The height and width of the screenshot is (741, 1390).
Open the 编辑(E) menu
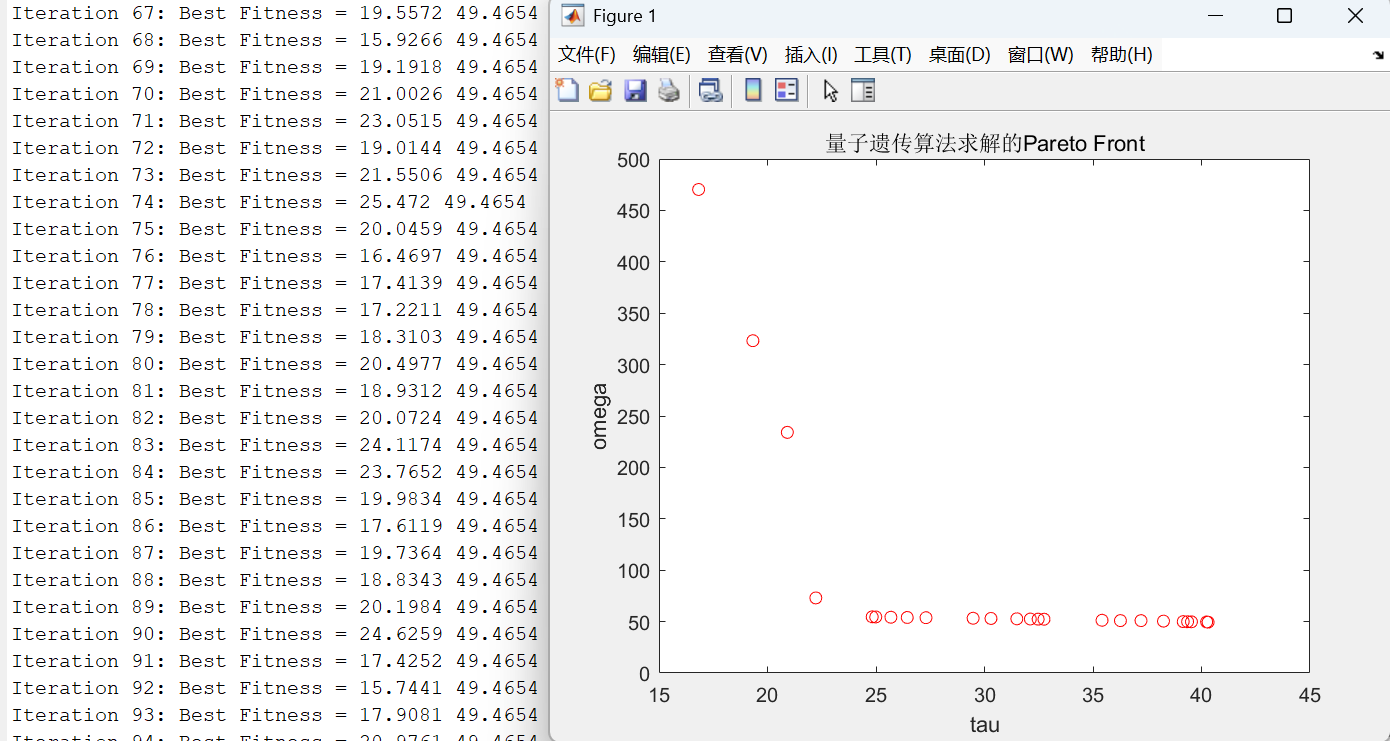click(662, 55)
